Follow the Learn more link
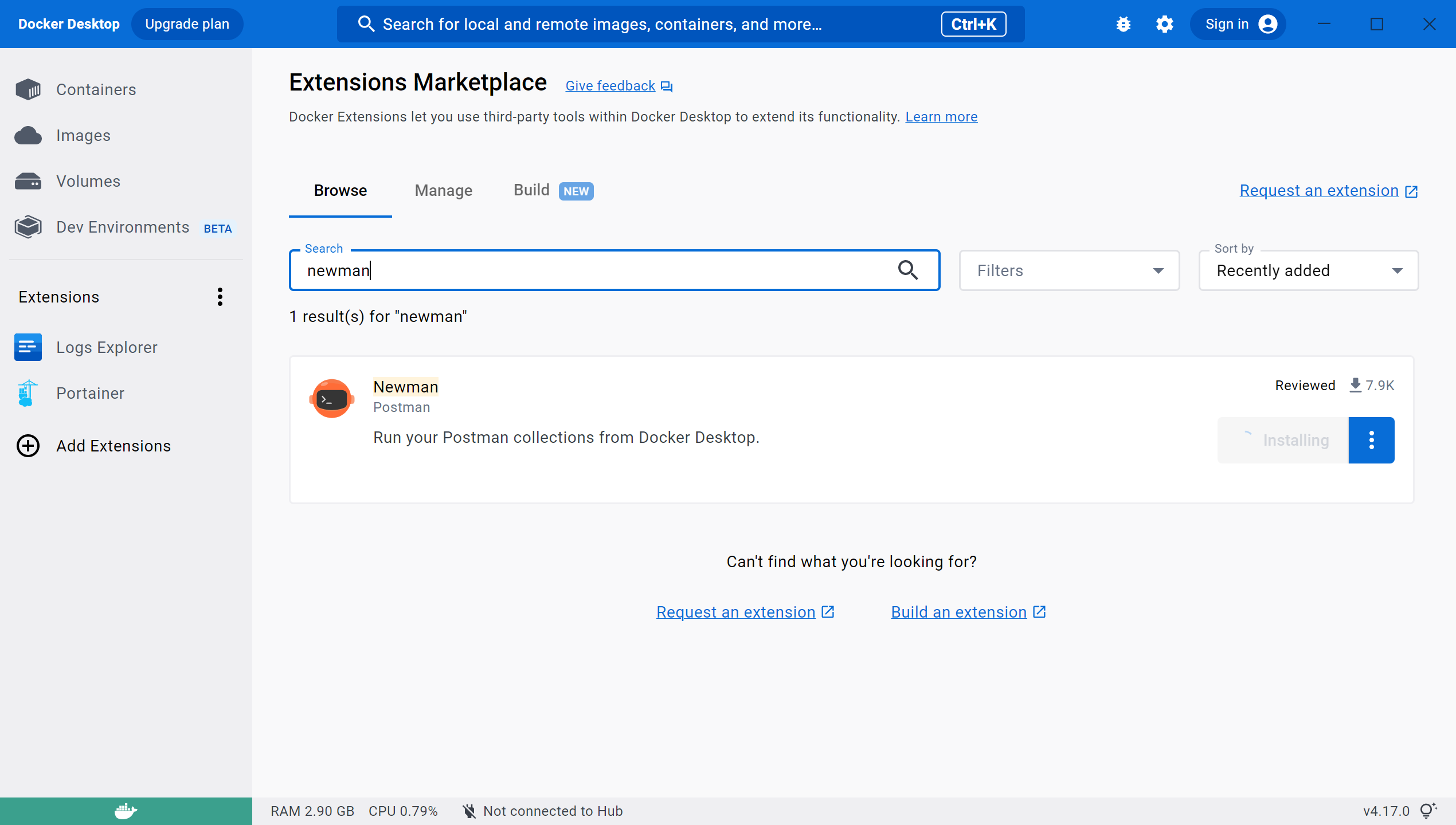The width and height of the screenshot is (1456, 825). tap(941, 117)
